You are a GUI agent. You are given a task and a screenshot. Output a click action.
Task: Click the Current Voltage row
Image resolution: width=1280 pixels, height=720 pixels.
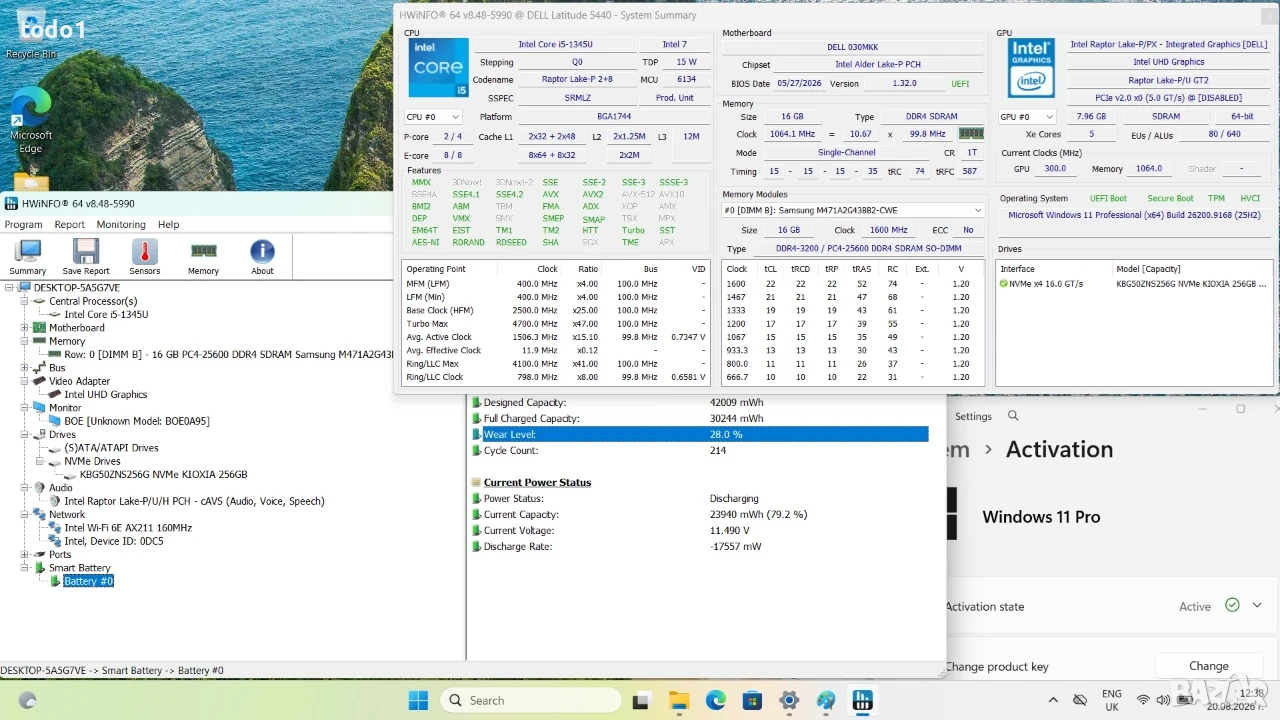click(700, 530)
